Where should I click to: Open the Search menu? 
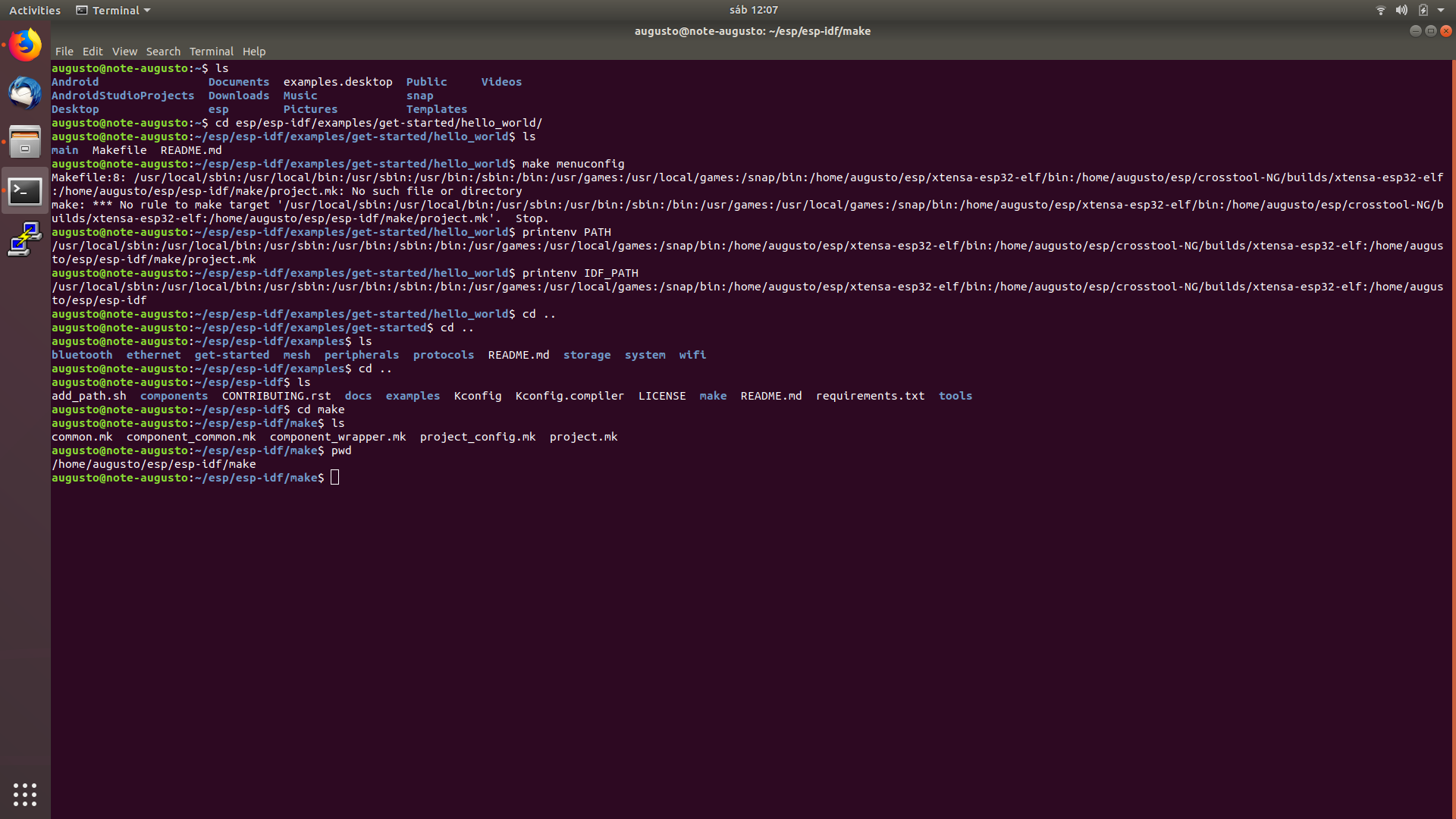pos(163,51)
